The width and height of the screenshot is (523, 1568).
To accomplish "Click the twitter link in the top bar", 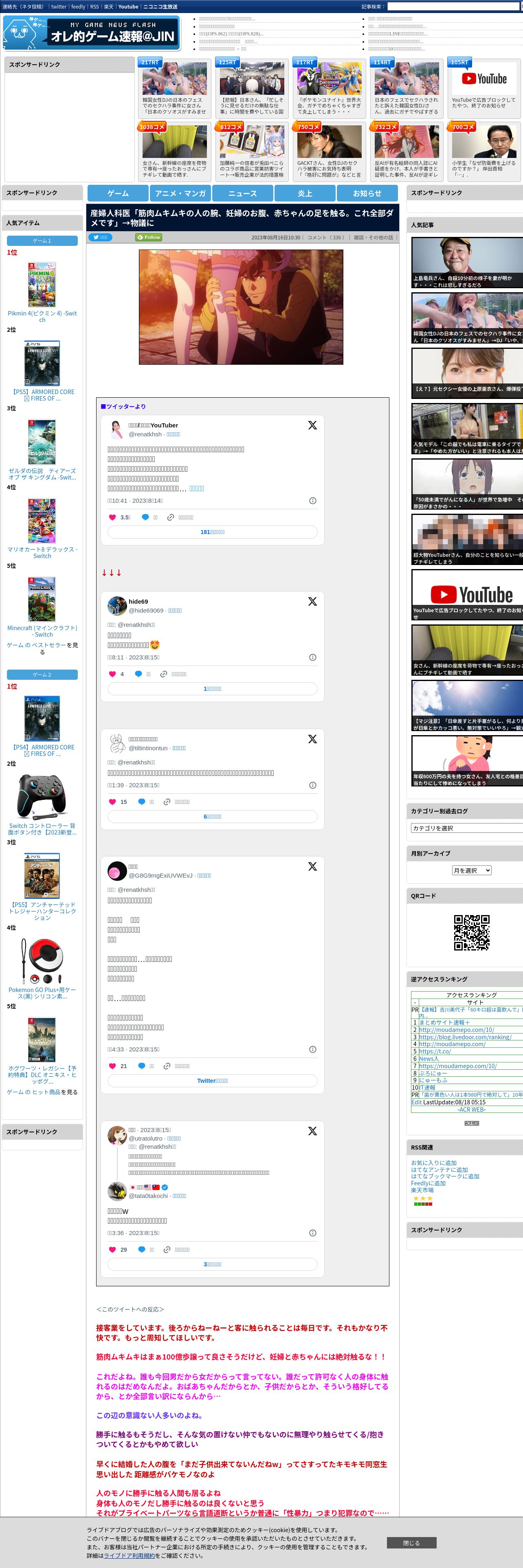I will pyautogui.click(x=59, y=7).
